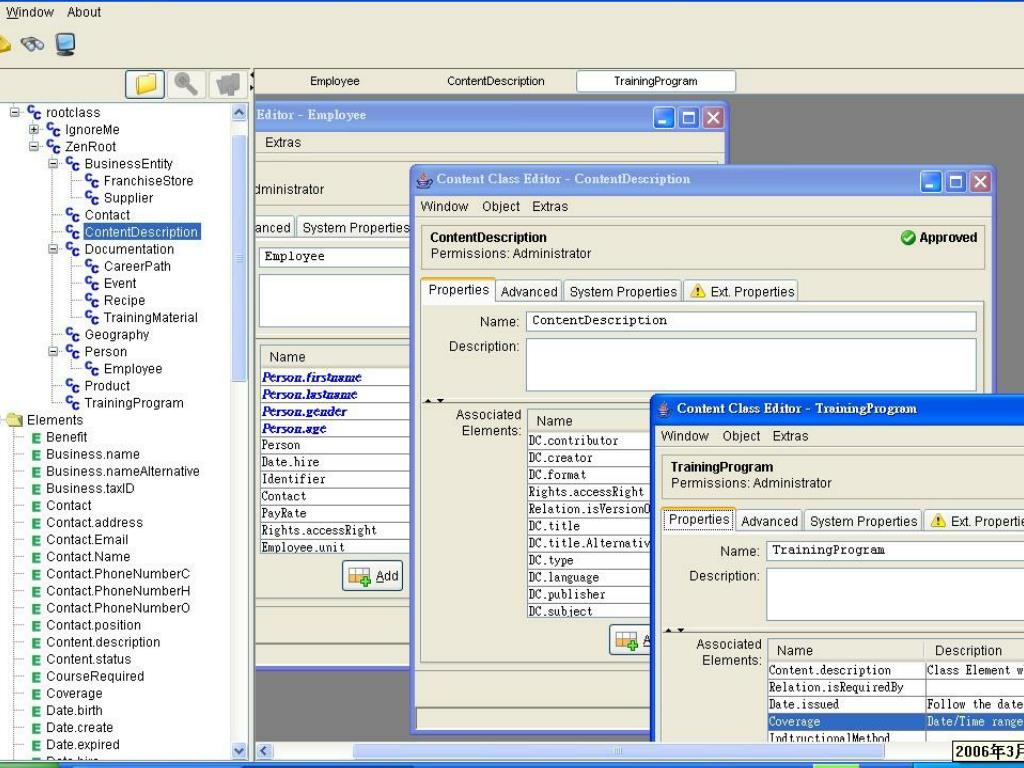
Task: Click the Name field in ContentDescription editor
Action: click(751, 321)
